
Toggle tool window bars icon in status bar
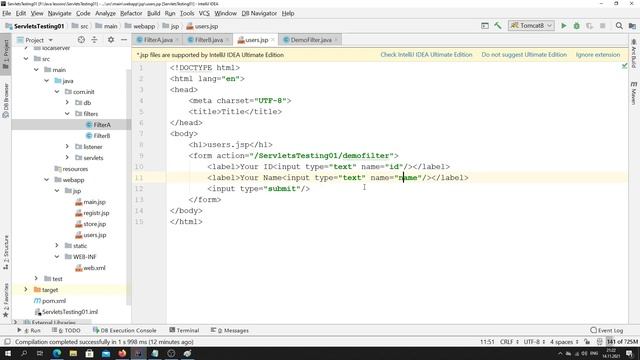[7, 342]
